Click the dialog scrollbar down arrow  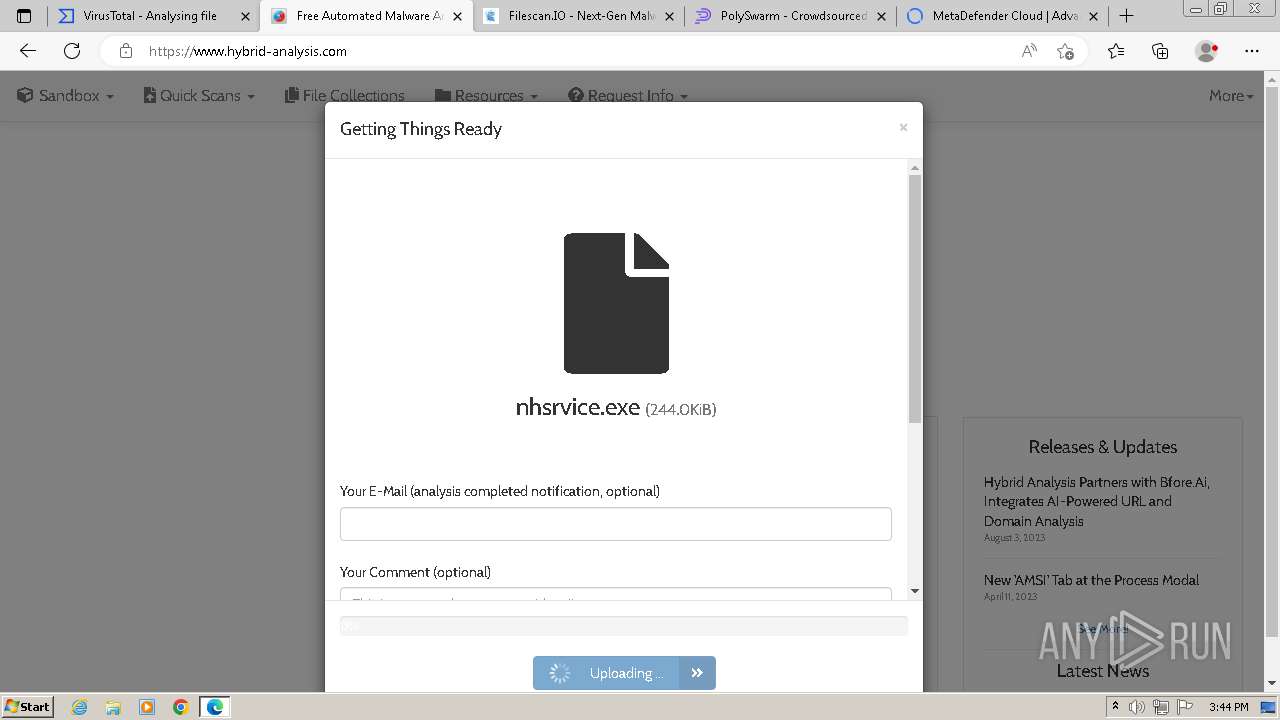(914, 591)
